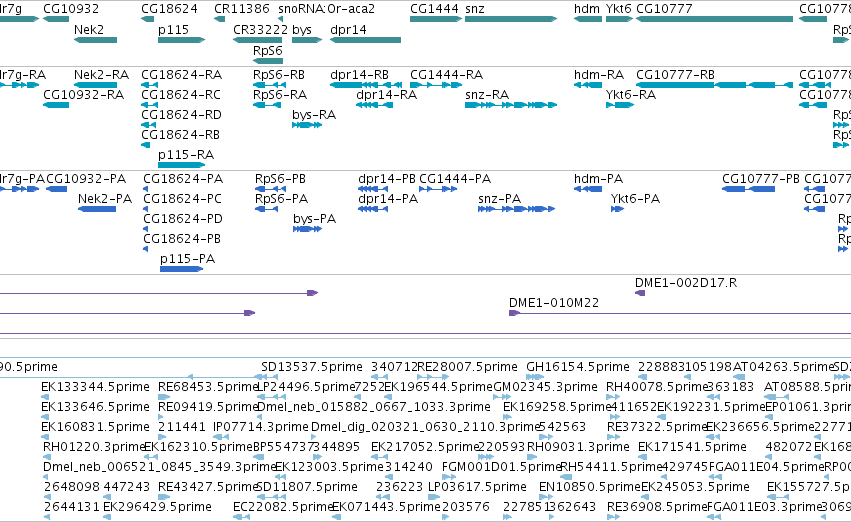Select the dpr14-PB coding sequence
Screen dimensions: 851x522
pyautogui.click(x=373, y=189)
